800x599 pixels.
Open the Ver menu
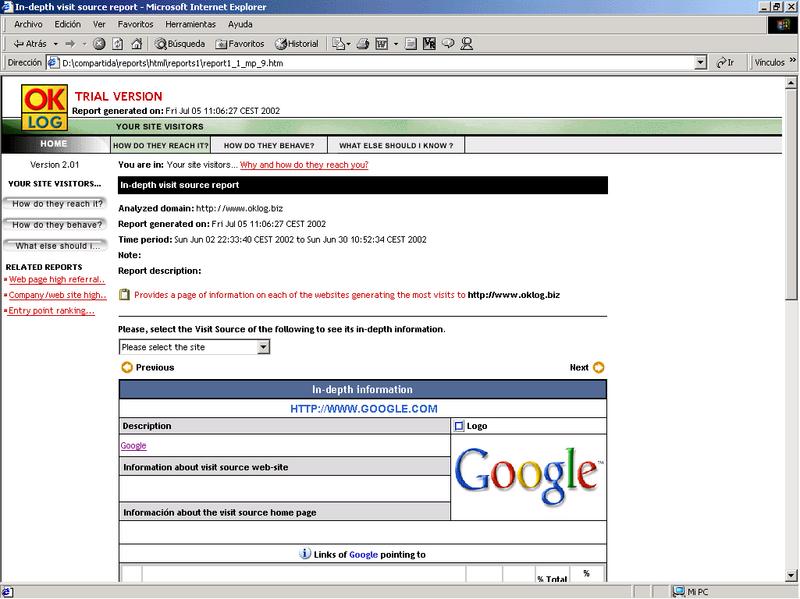[99, 24]
